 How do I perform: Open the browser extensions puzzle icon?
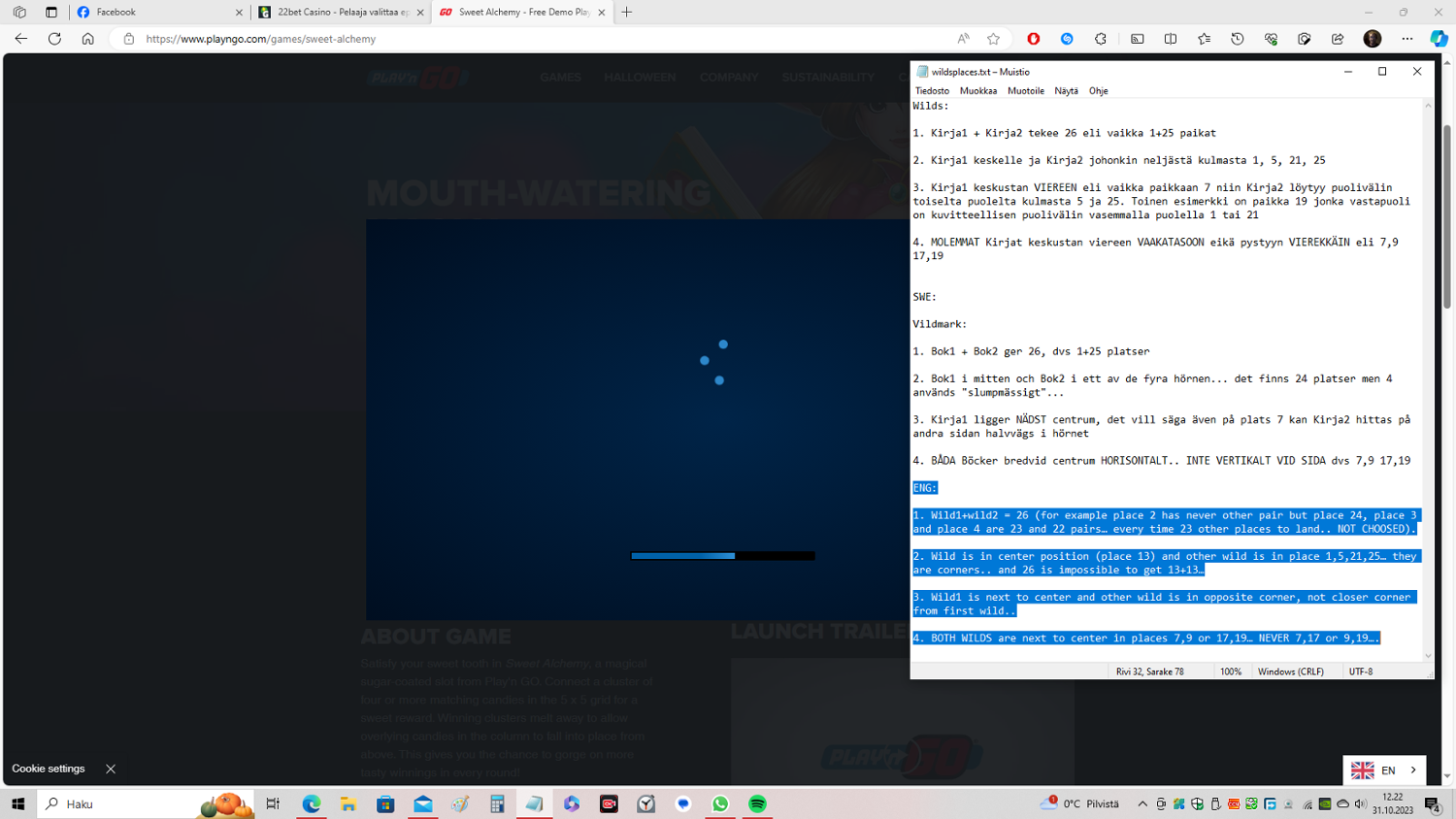(x=1100, y=39)
